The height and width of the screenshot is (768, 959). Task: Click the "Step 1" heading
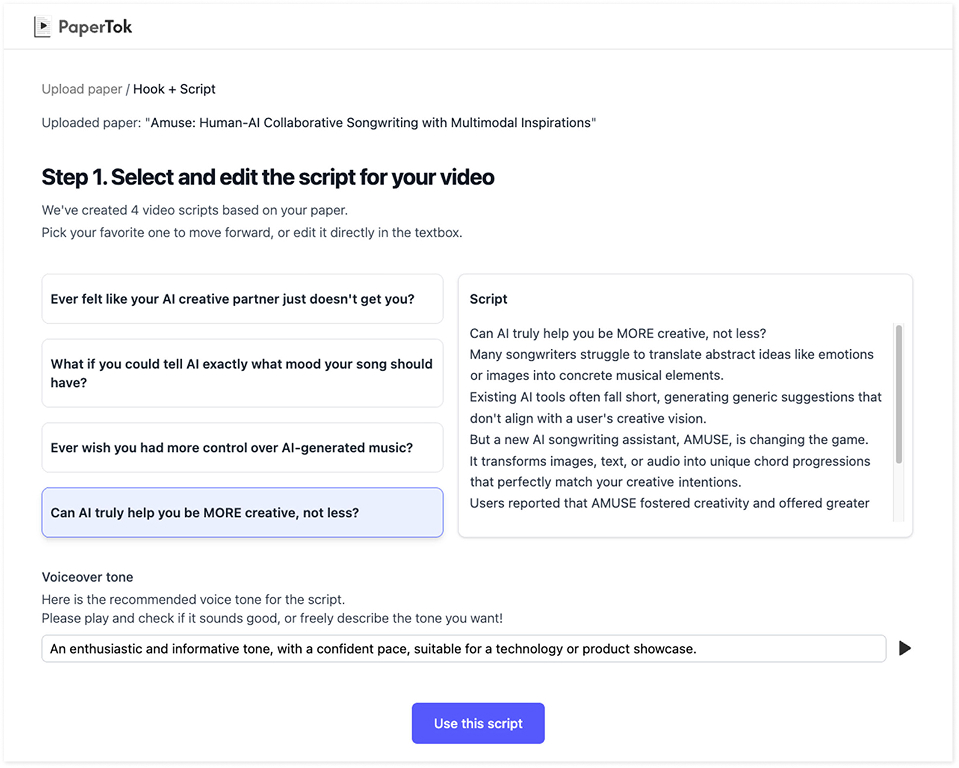[268, 178]
